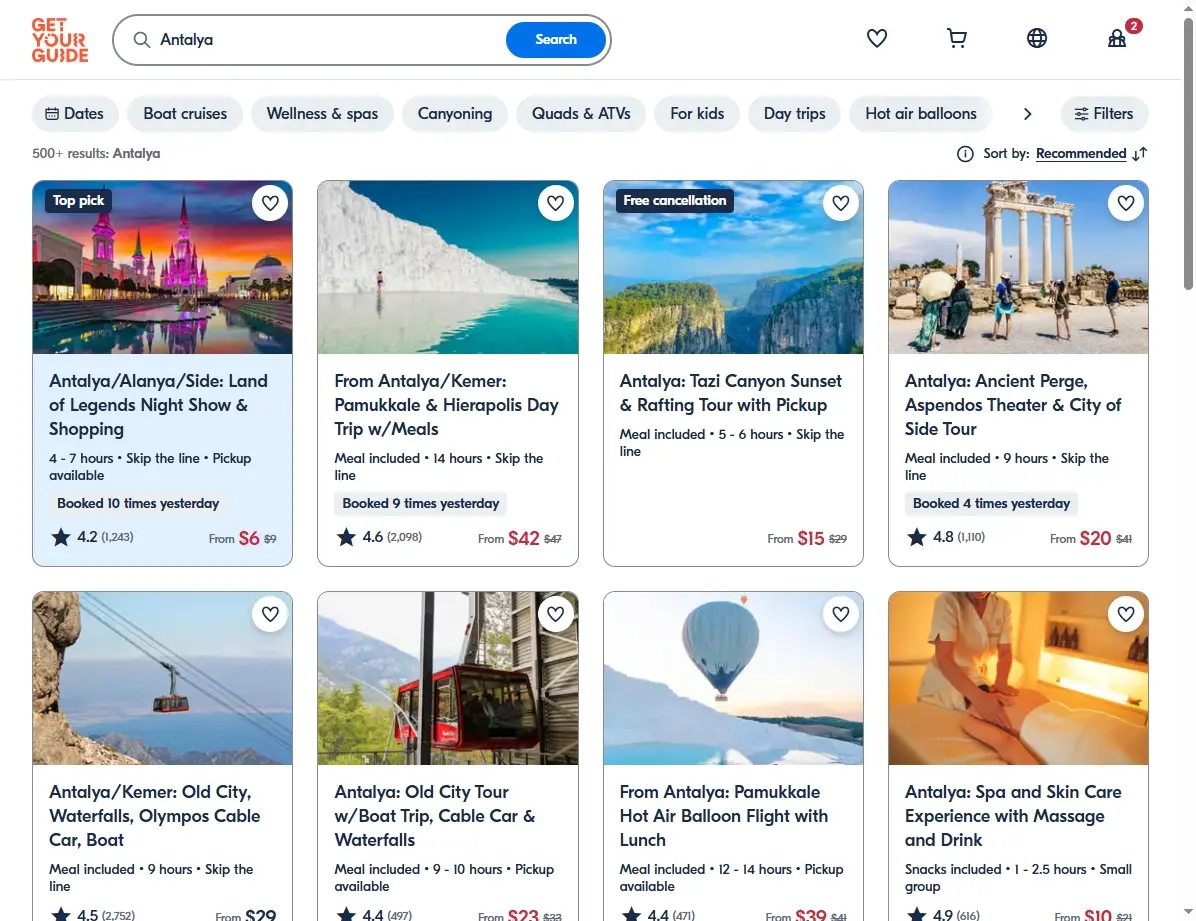Click the From $15 price
Screen dimensions: 1196x921
pyautogui.click(x=807, y=539)
